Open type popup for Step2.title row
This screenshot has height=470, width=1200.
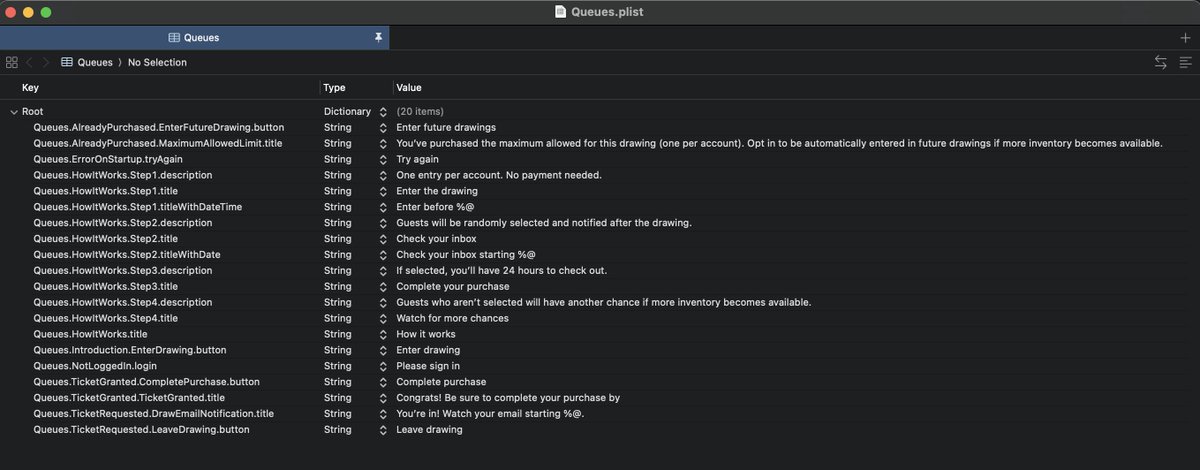382,239
